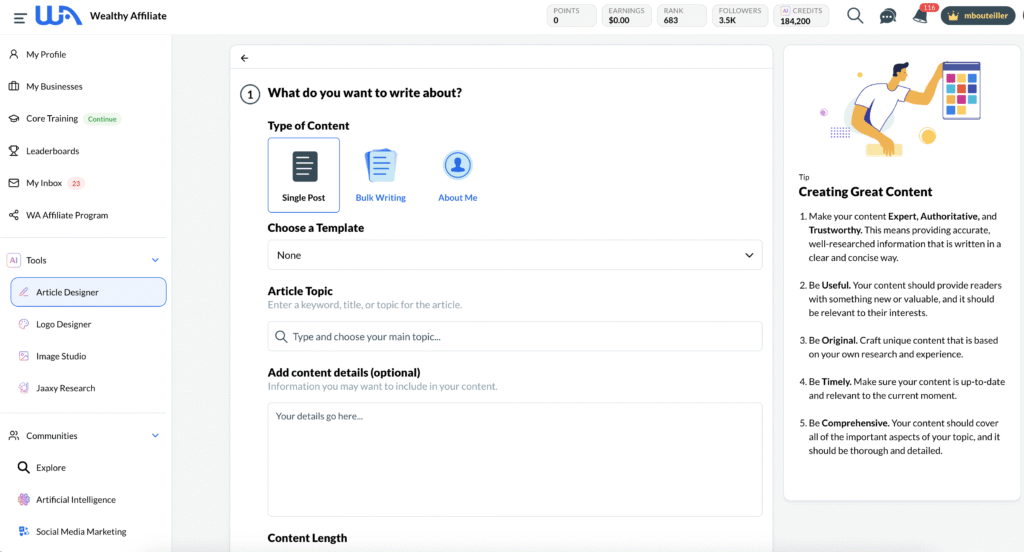Viewport: 1024px width, 552px height.
Task: Select Single Post content type
Action: (x=303, y=175)
